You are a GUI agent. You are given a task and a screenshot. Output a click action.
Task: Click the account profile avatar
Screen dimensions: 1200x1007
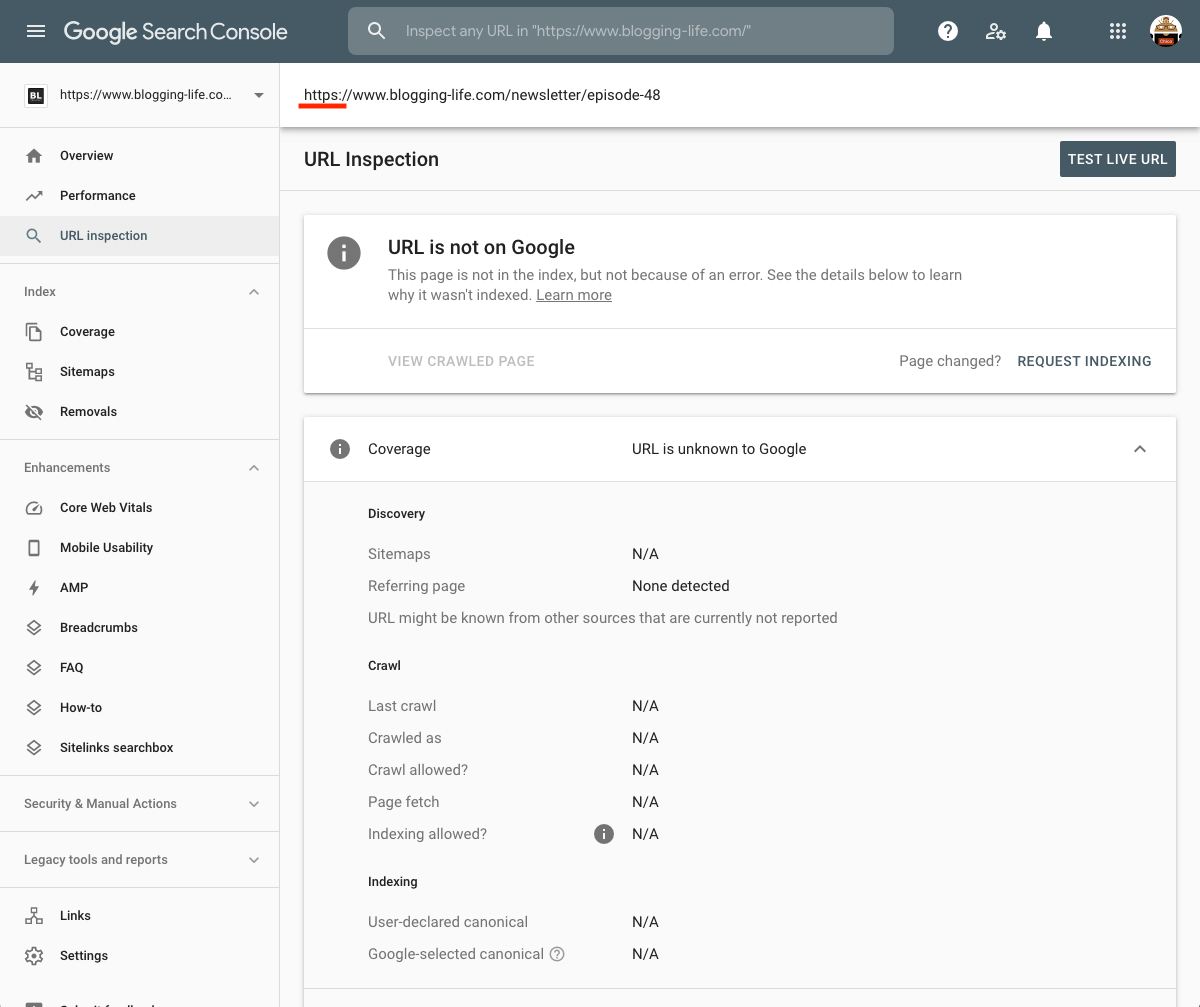pos(1166,31)
